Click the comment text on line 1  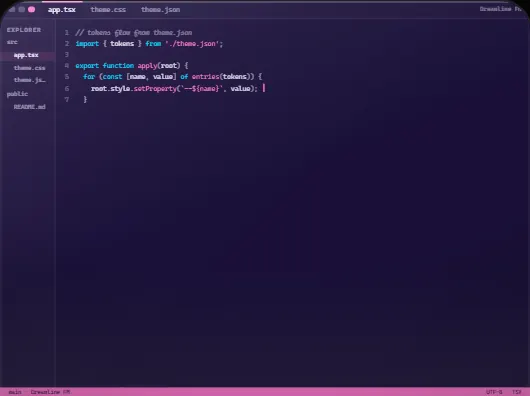tap(134, 33)
